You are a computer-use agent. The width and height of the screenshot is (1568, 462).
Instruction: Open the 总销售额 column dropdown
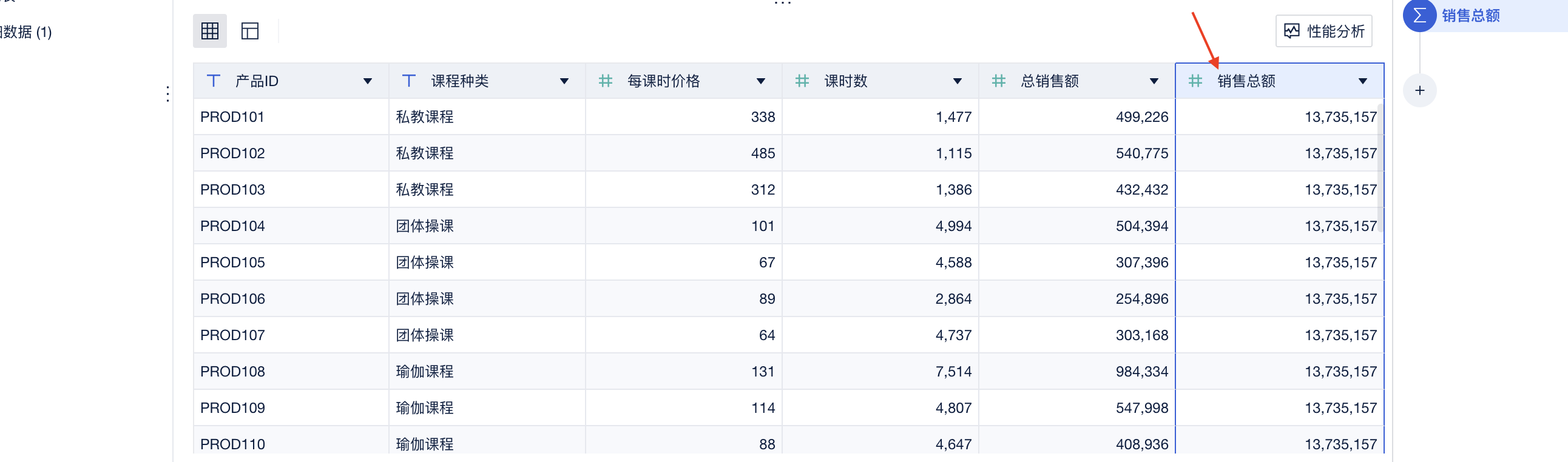(1154, 81)
